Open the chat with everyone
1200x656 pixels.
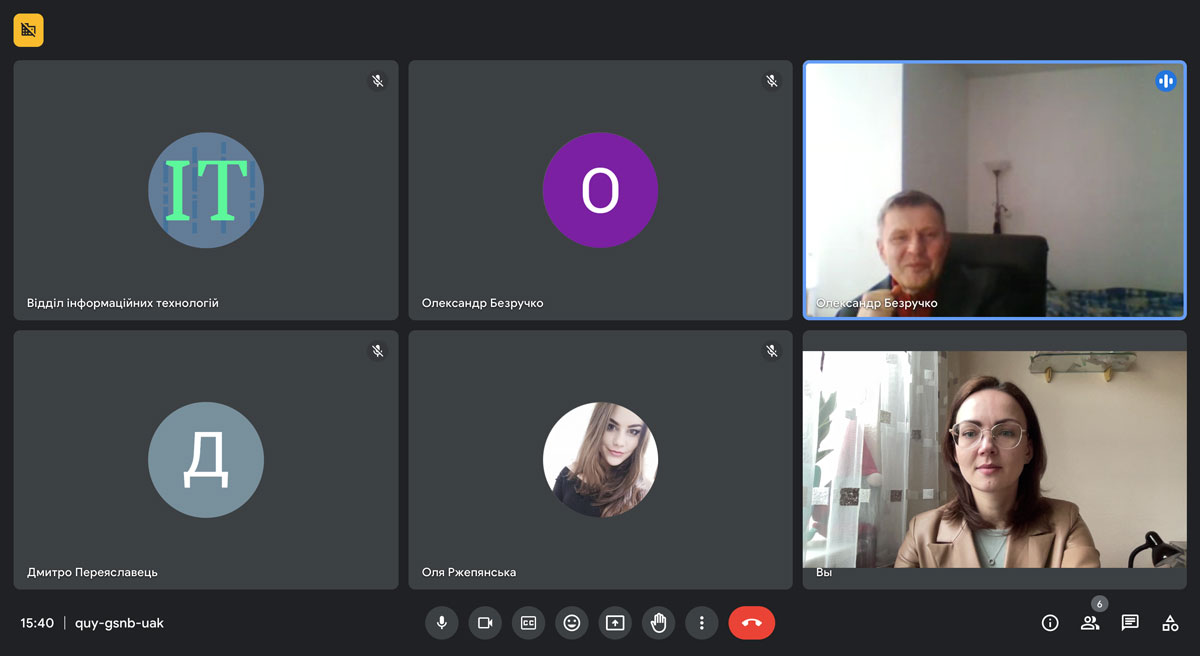pyautogui.click(x=1130, y=623)
